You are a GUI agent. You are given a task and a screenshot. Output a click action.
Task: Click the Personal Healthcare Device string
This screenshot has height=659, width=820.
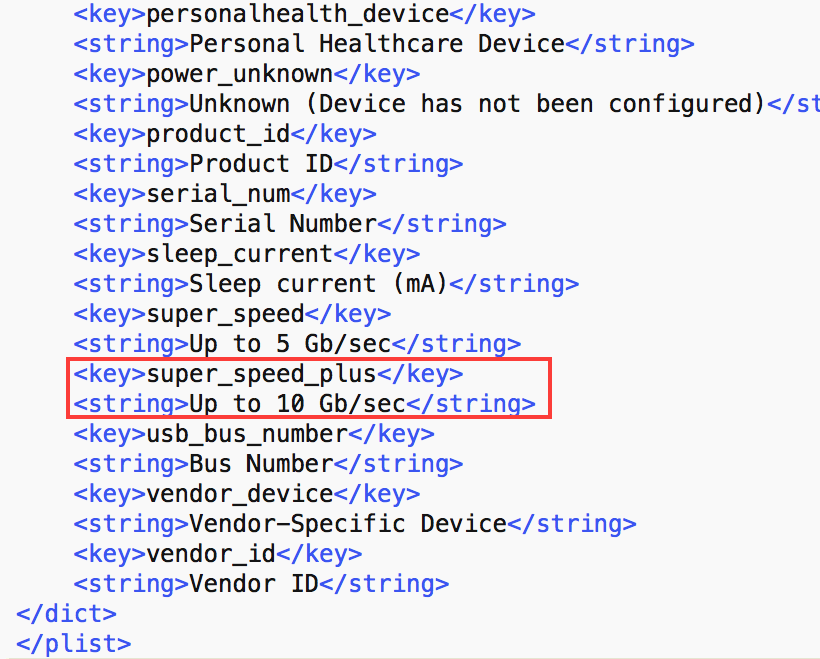pyautogui.click(x=377, y=44)
